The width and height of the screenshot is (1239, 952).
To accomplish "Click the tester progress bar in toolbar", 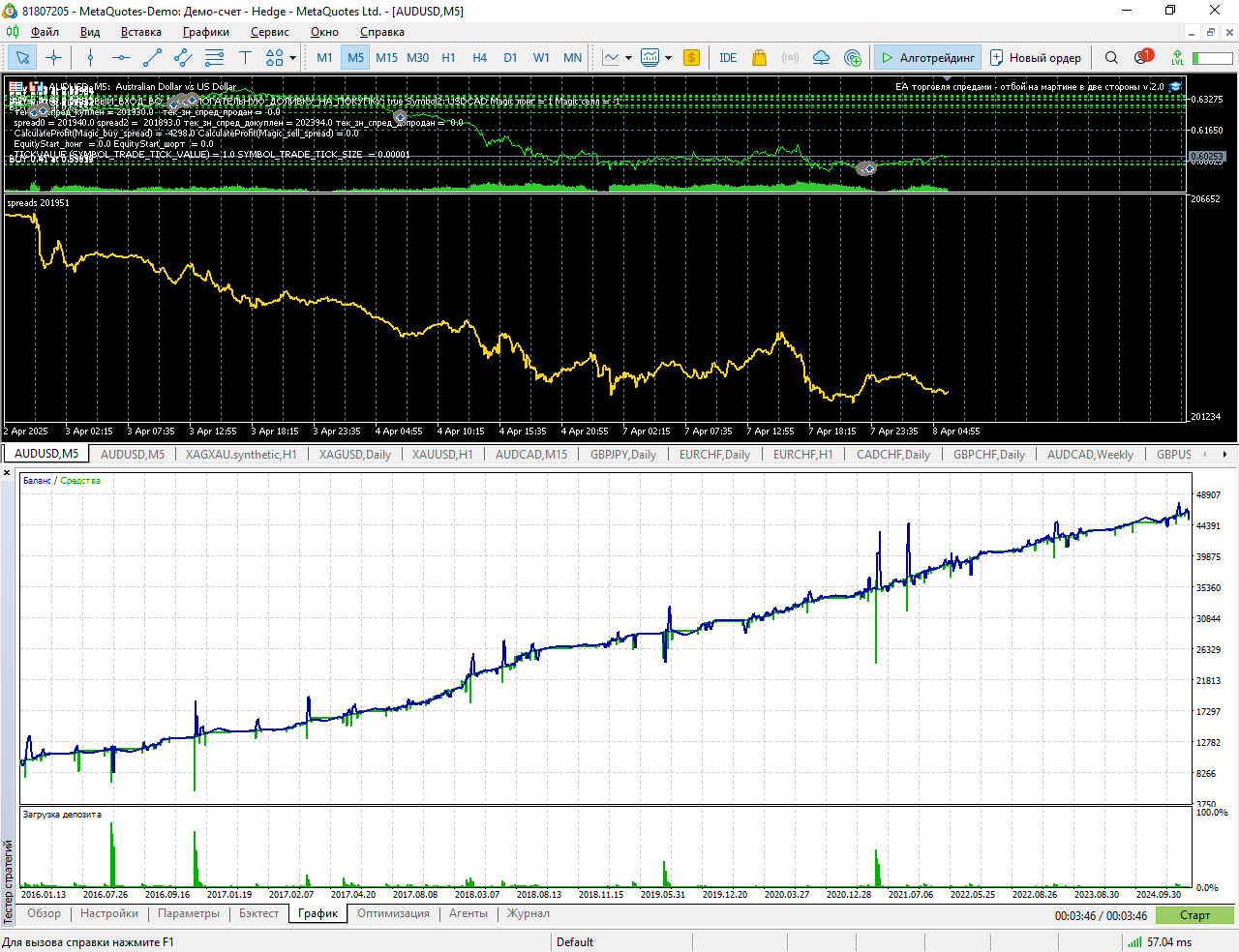I will click(1212, 58).
